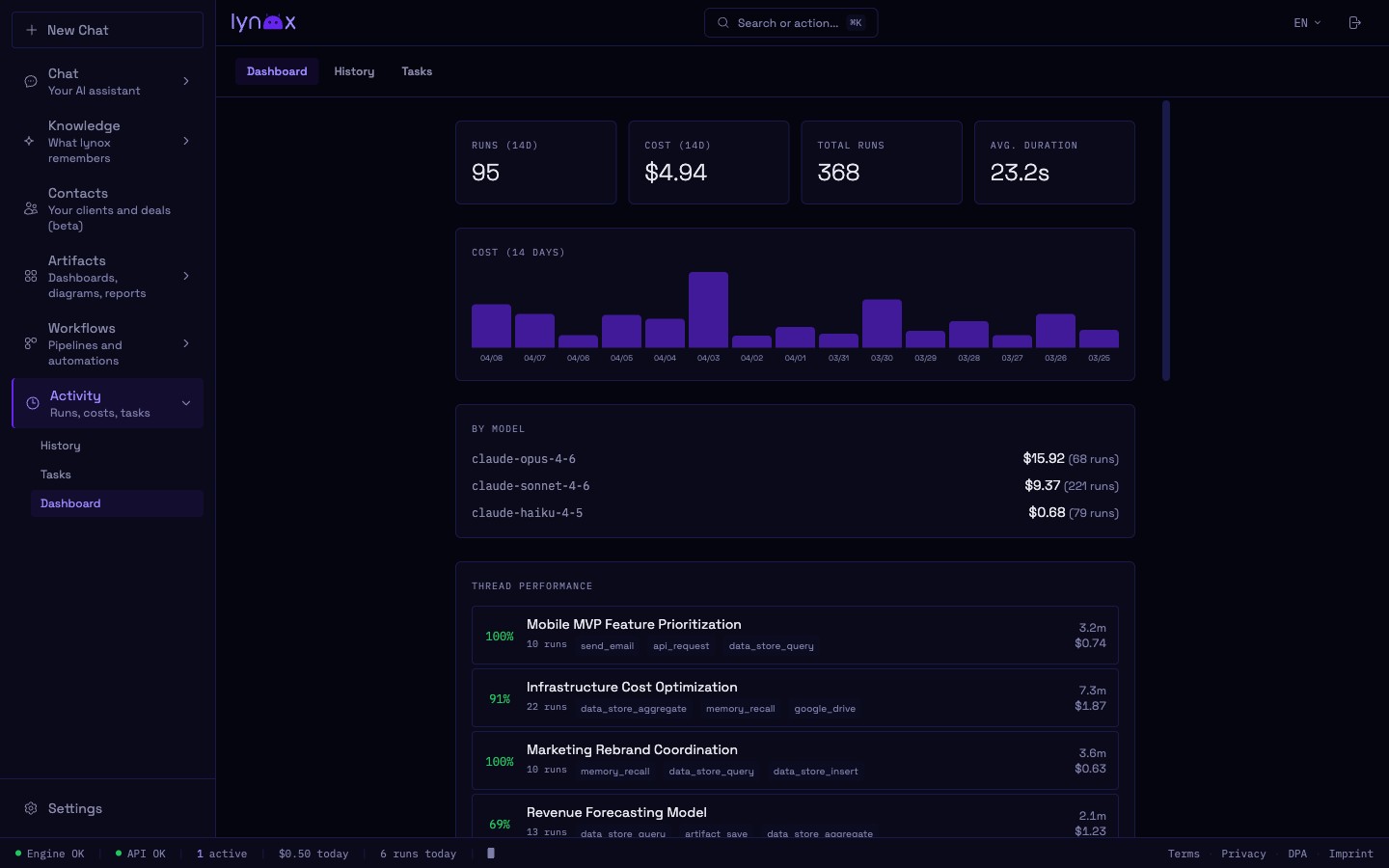The height and width of the screenshot is (868, 1389).
Task: Select the Chat speech-bubble icon in sidebar
Action: click(30, 81)
